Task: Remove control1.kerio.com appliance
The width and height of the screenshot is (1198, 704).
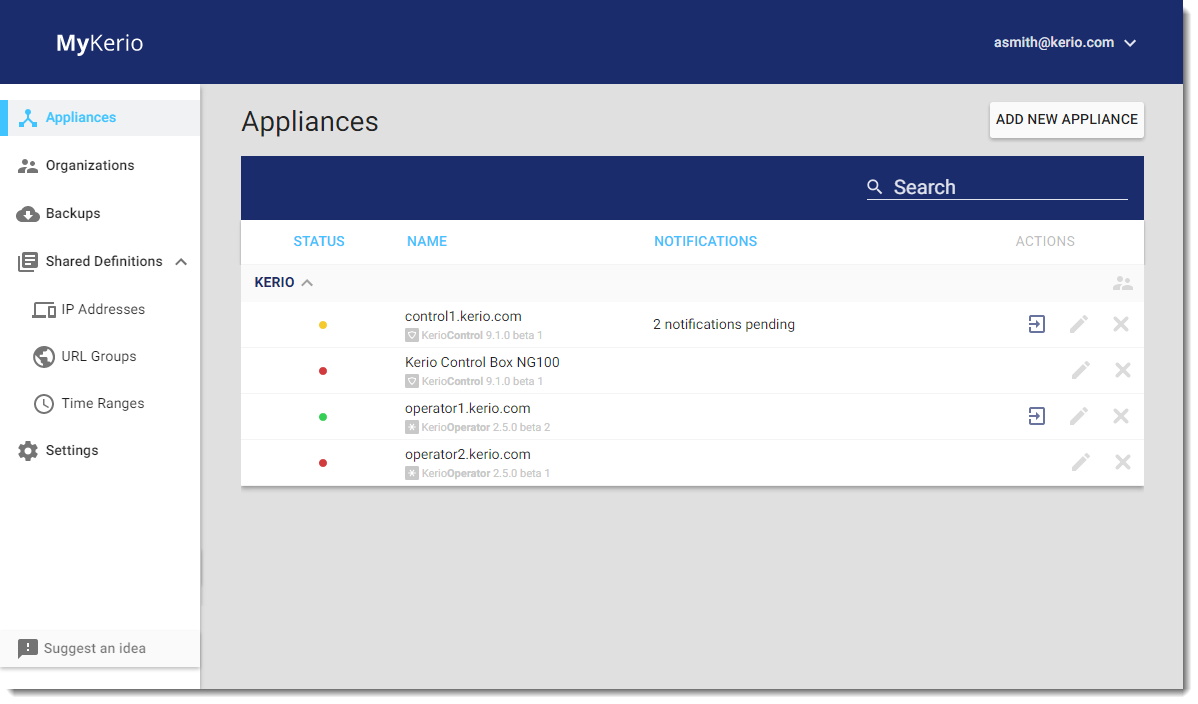Action: click(x=1121, y=324)
